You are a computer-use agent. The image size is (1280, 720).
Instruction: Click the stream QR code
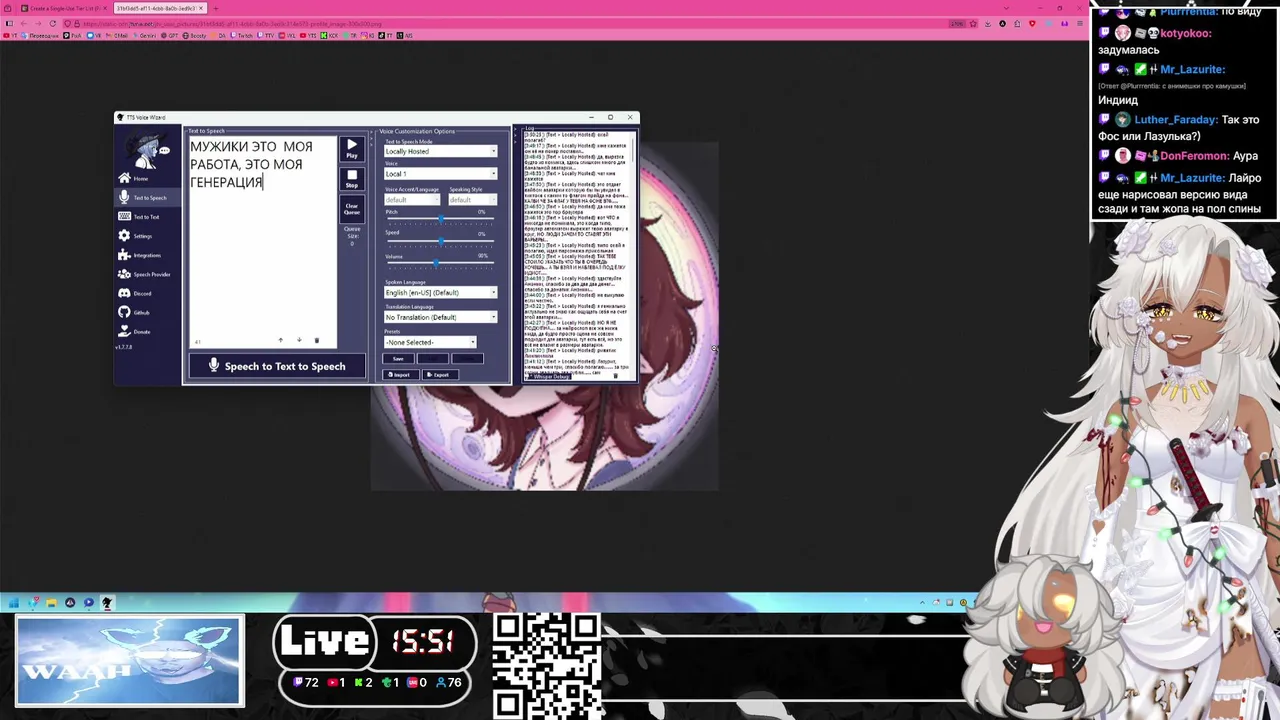point(546,664)
